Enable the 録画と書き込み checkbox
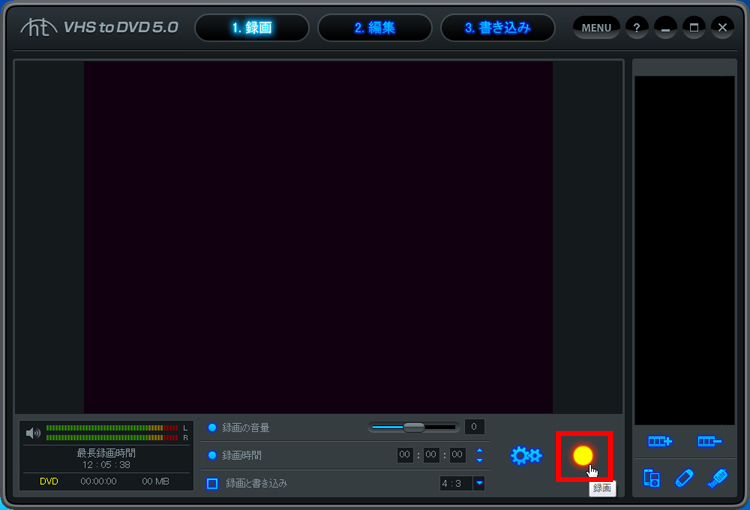This screenshot has width=750, height=510. pyautogui.click(x=212, y=483)
